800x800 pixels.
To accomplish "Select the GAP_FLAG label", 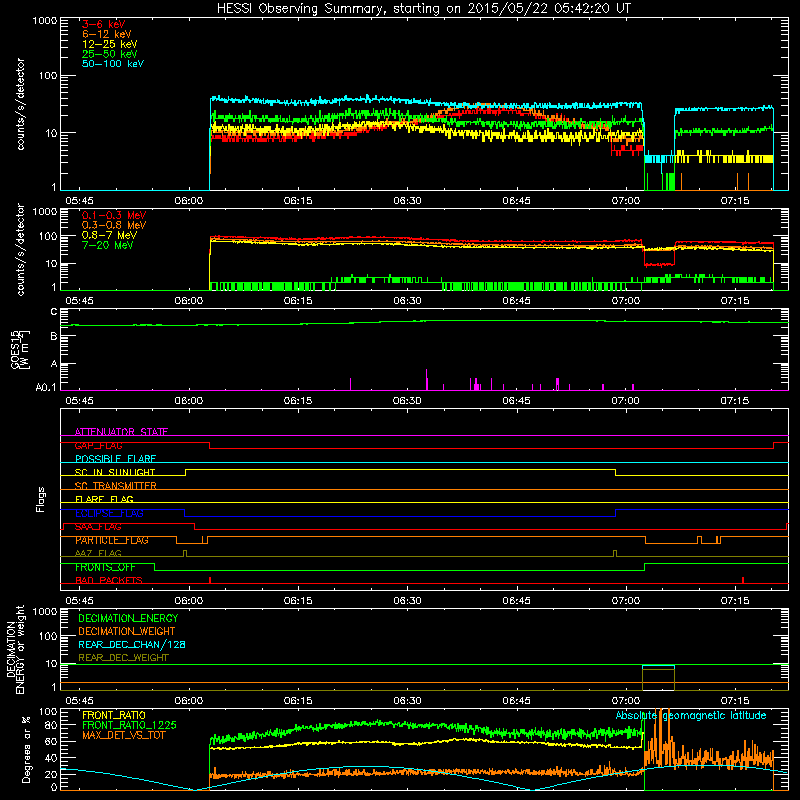I will point(98,445).
